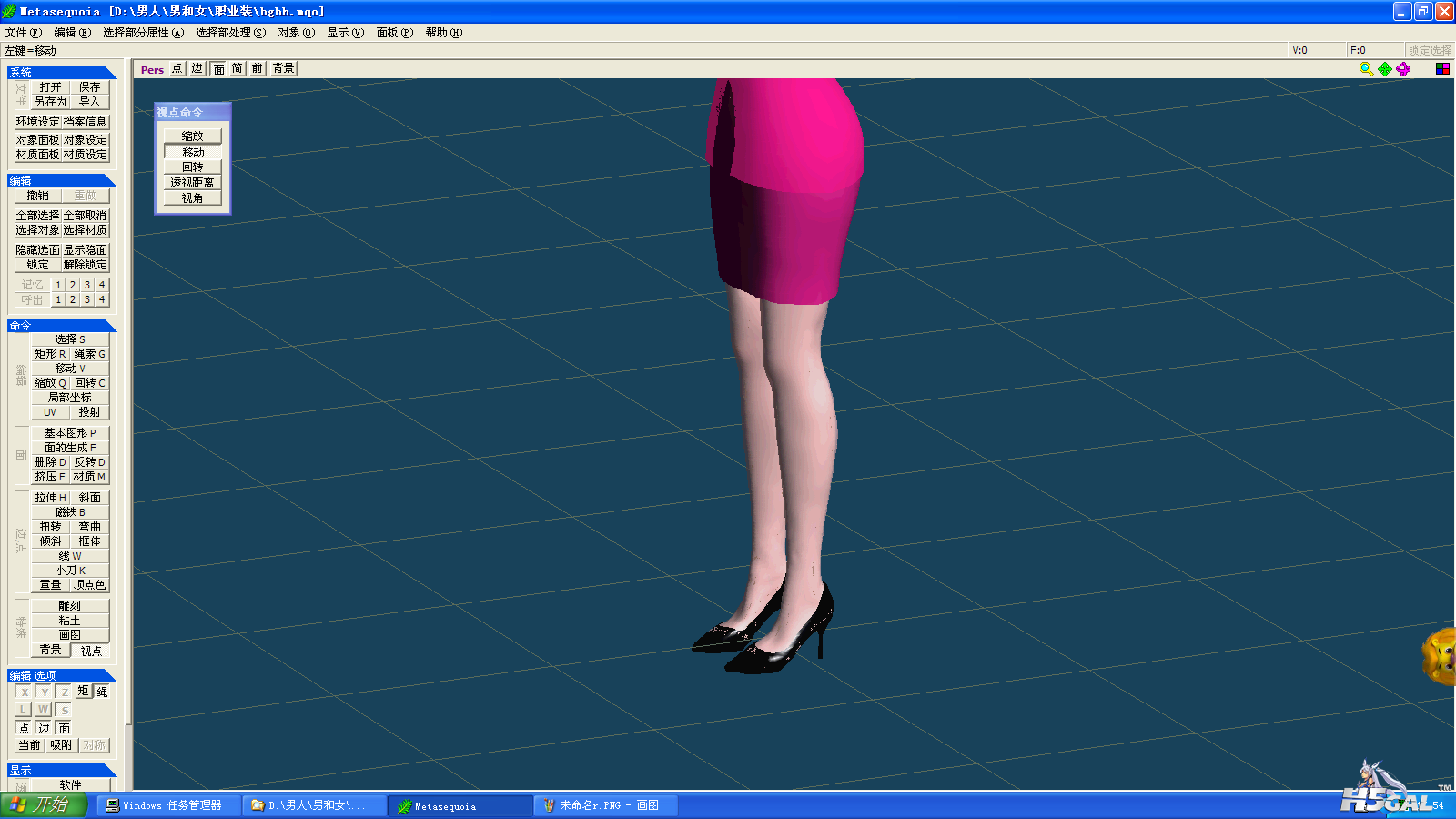The width and height of the screenshot is (1456, 819).
Task: Open the 选择部处理(S) menu
Action: tap(231, 33)
